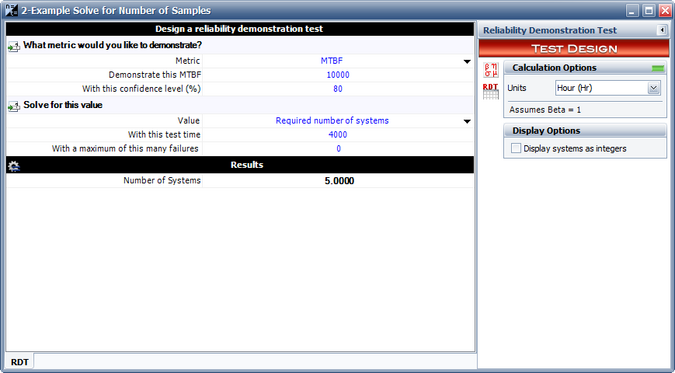
Task: Click the 'Number of Systems' label
Action: point(162,180)
